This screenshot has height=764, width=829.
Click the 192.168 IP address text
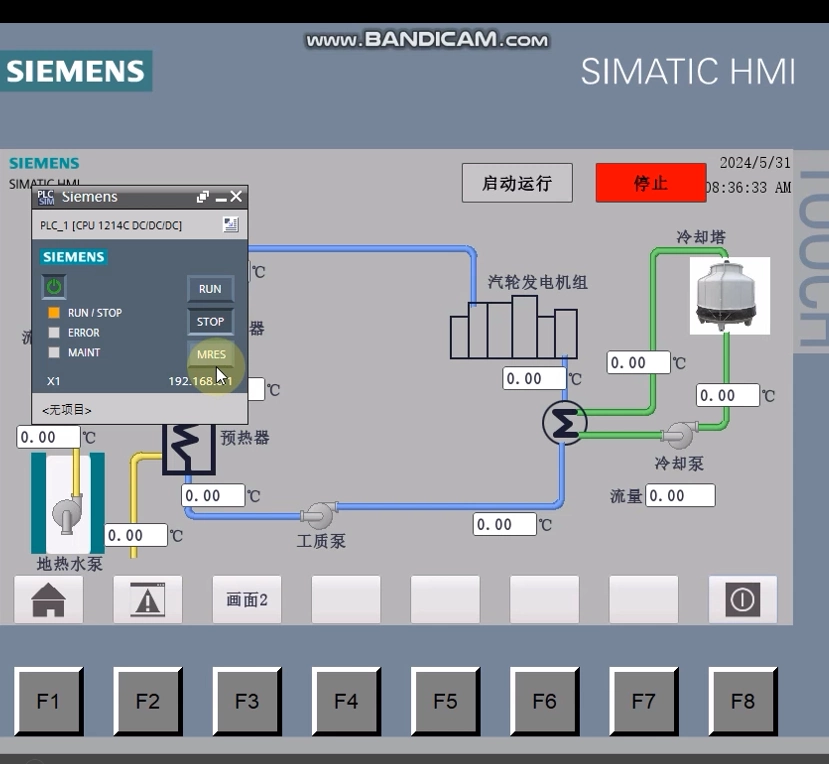point(200,381)
